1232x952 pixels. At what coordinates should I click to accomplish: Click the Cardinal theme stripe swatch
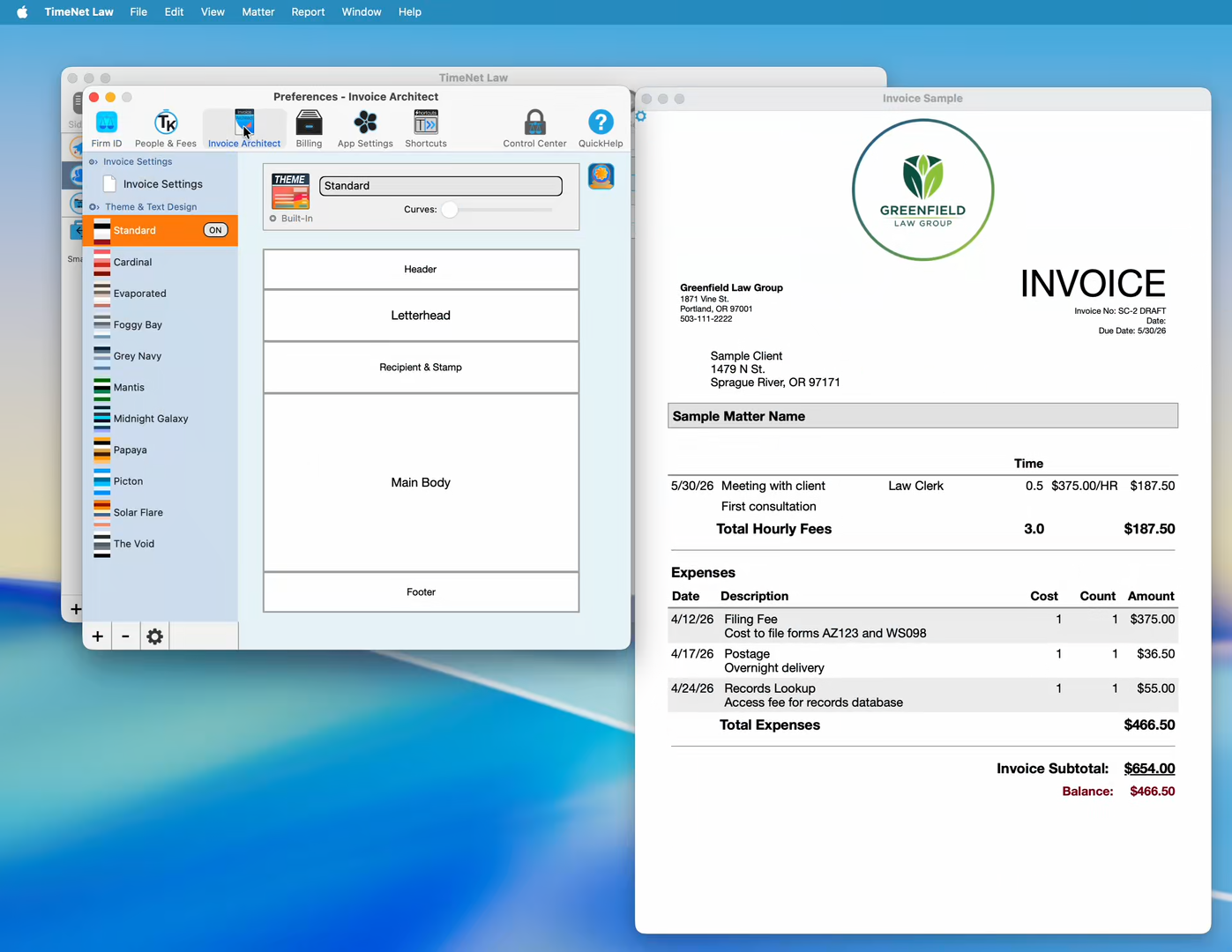point(102,262)
